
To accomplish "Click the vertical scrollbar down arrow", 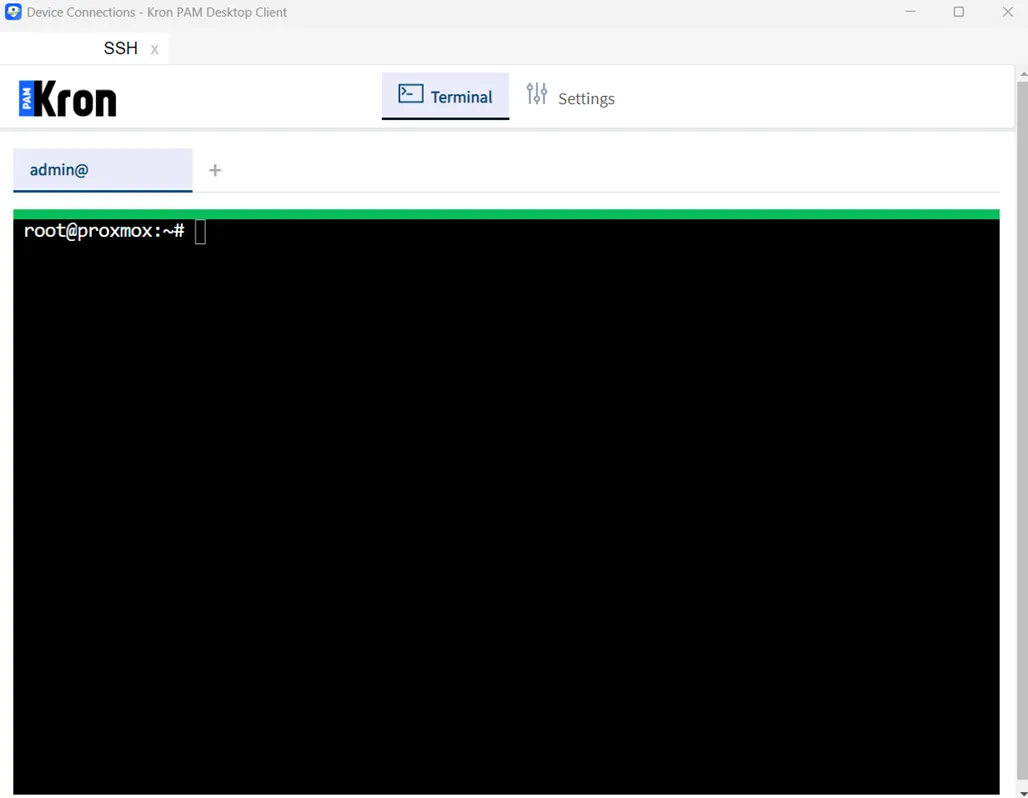I will (x=1023, y=793).
